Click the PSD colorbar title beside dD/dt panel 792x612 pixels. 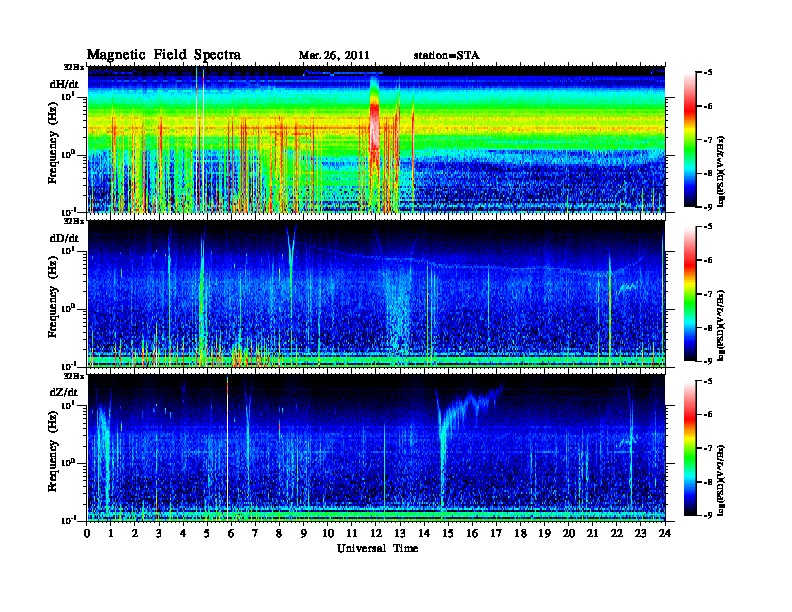(721, 326)
